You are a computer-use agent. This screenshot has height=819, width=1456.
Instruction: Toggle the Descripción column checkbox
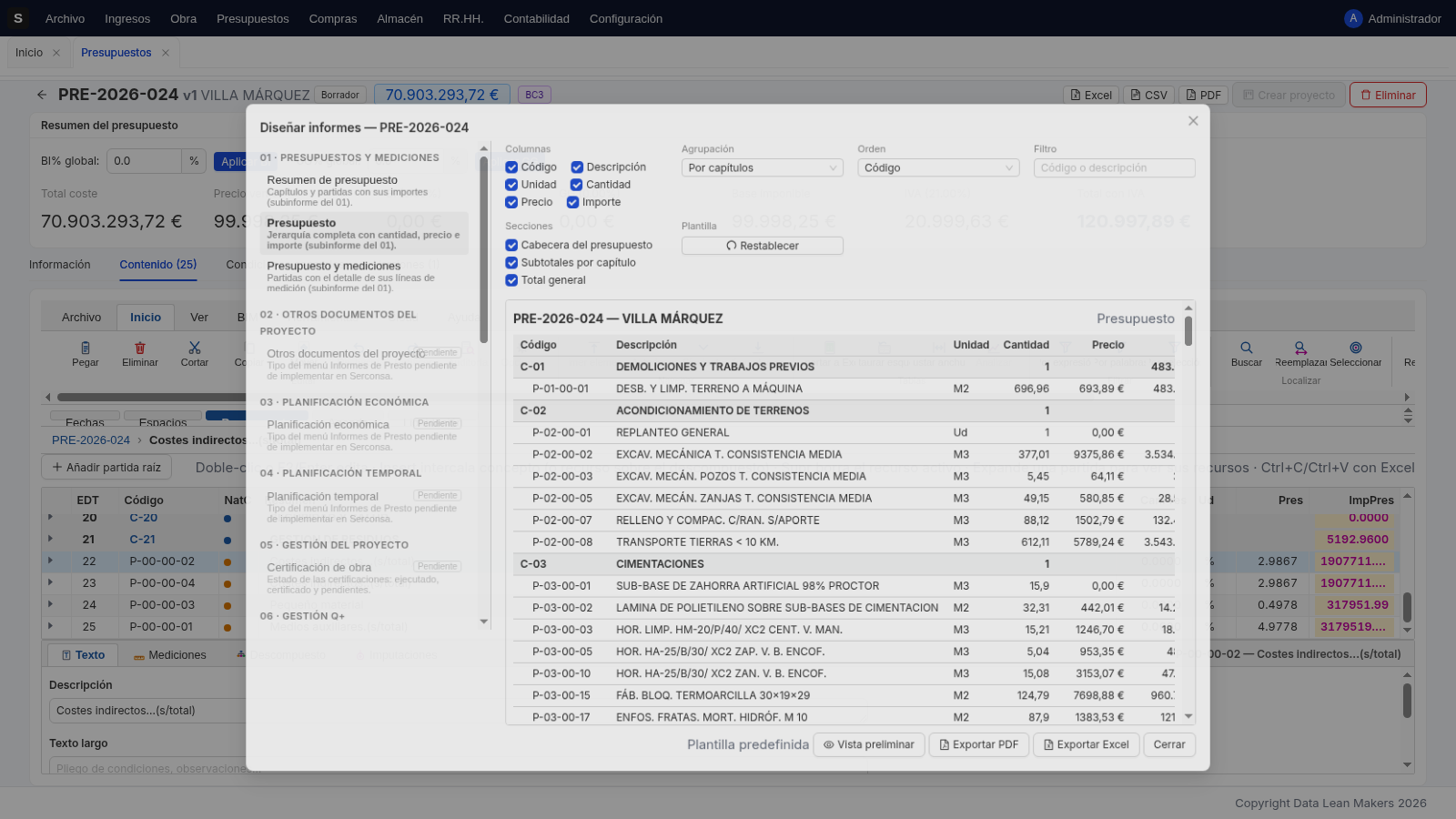pos(577,167)
